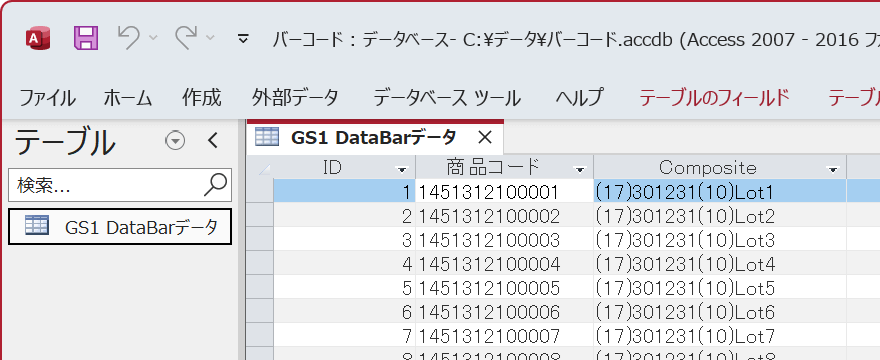Click the cell (17)301231(10)Lot5

coord(719,287)
